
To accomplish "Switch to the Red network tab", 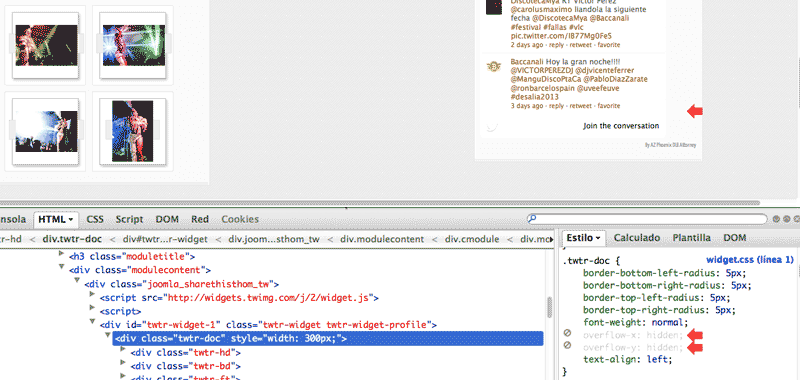I will click(x=200, y=219).
